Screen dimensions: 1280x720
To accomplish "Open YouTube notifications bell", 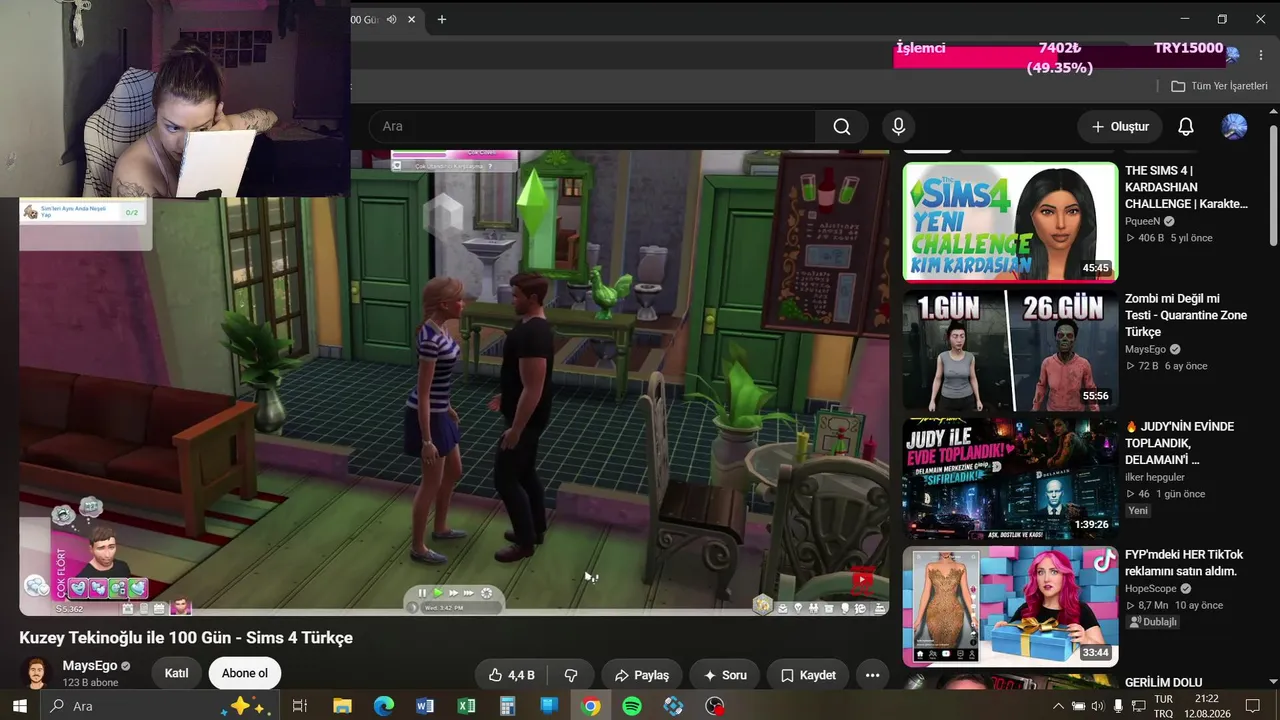I will click(x=1185, y=127).
